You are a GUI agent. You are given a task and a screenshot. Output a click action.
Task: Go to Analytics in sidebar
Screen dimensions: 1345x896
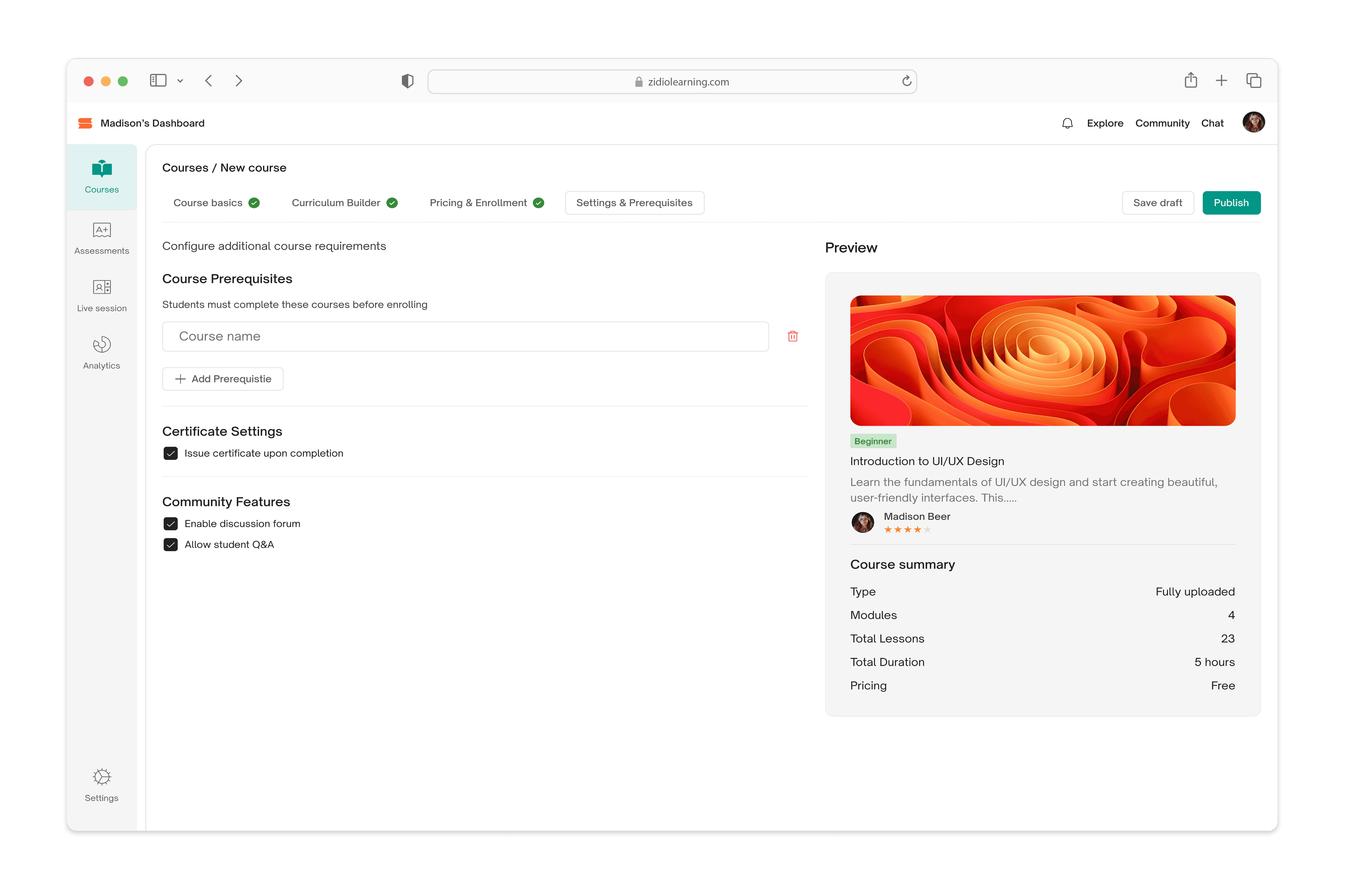[x=102, y=352]
